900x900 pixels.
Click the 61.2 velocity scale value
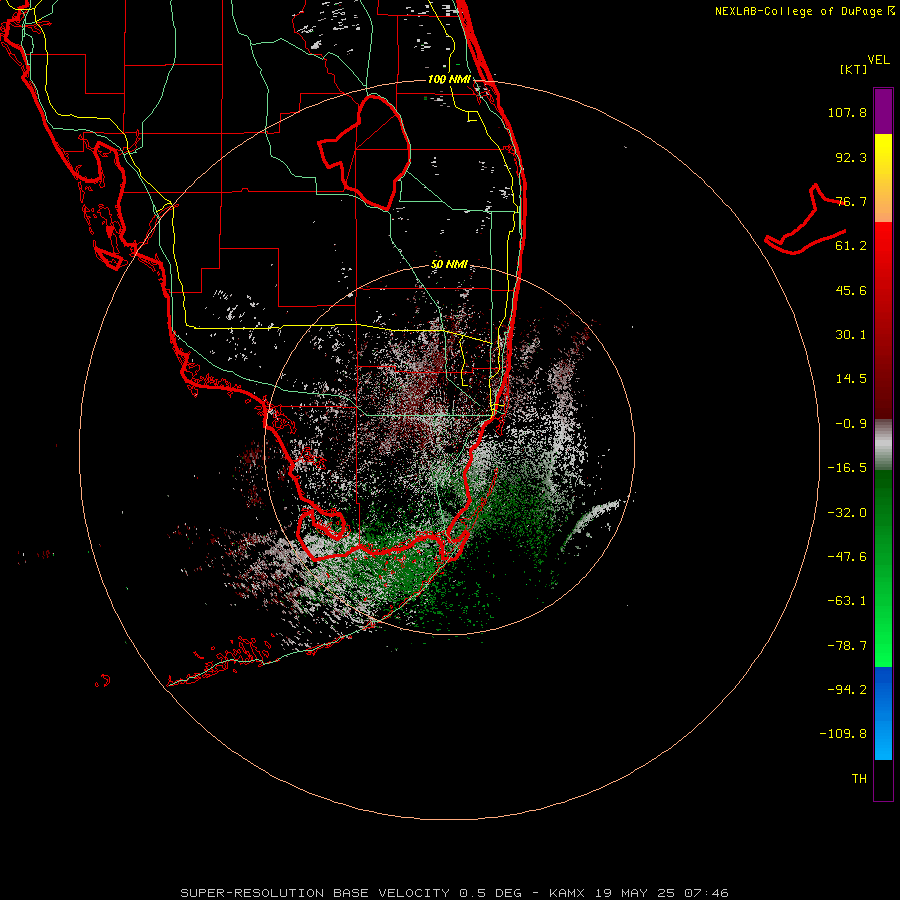851,246
